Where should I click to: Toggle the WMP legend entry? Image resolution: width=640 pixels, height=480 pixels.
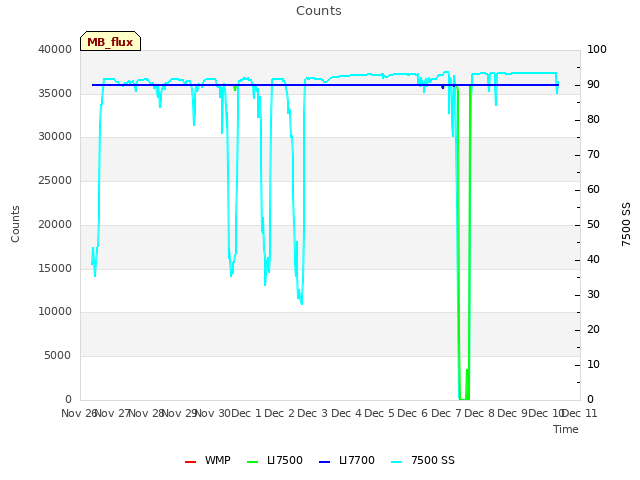click(x=208, y=460)
